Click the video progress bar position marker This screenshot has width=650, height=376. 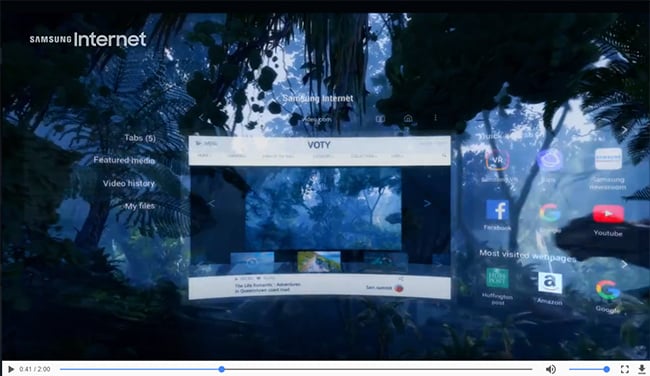[221, 369]
